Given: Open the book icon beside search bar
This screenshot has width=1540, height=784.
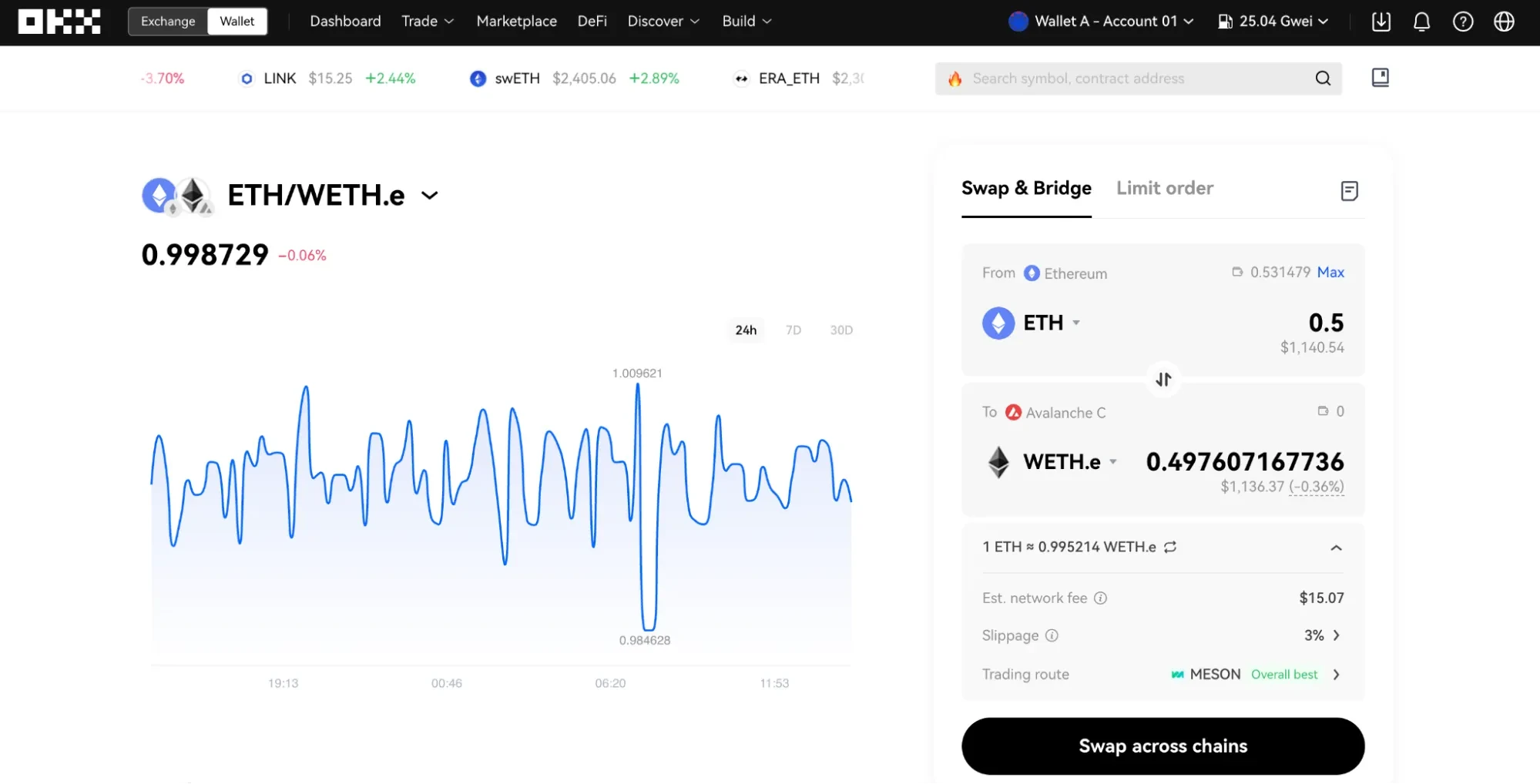Looking at the screenshot, I should coord(1380,78).
